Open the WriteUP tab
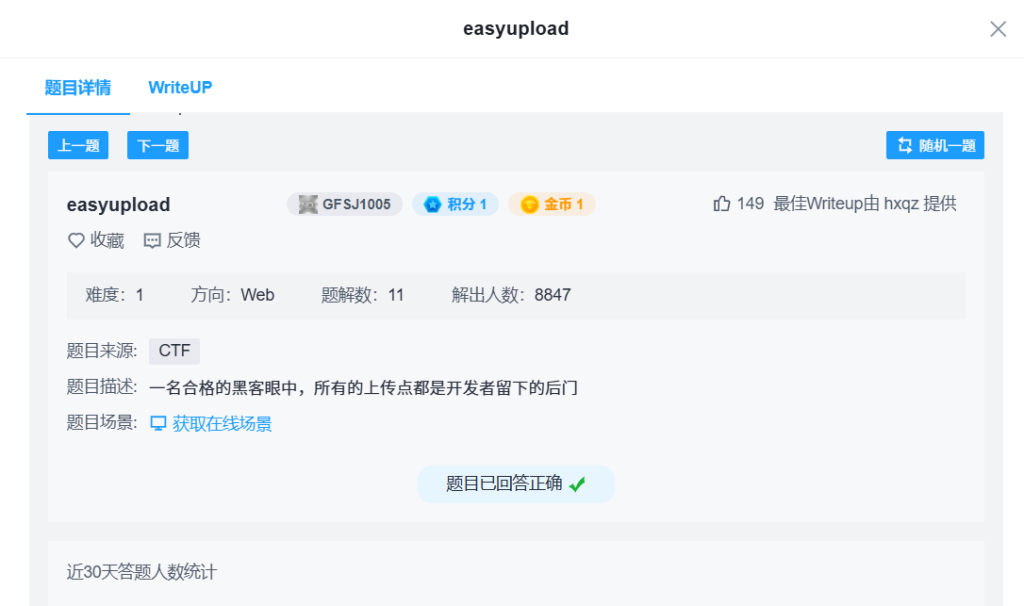This screenshot has height=606, width=1024. 180,87
